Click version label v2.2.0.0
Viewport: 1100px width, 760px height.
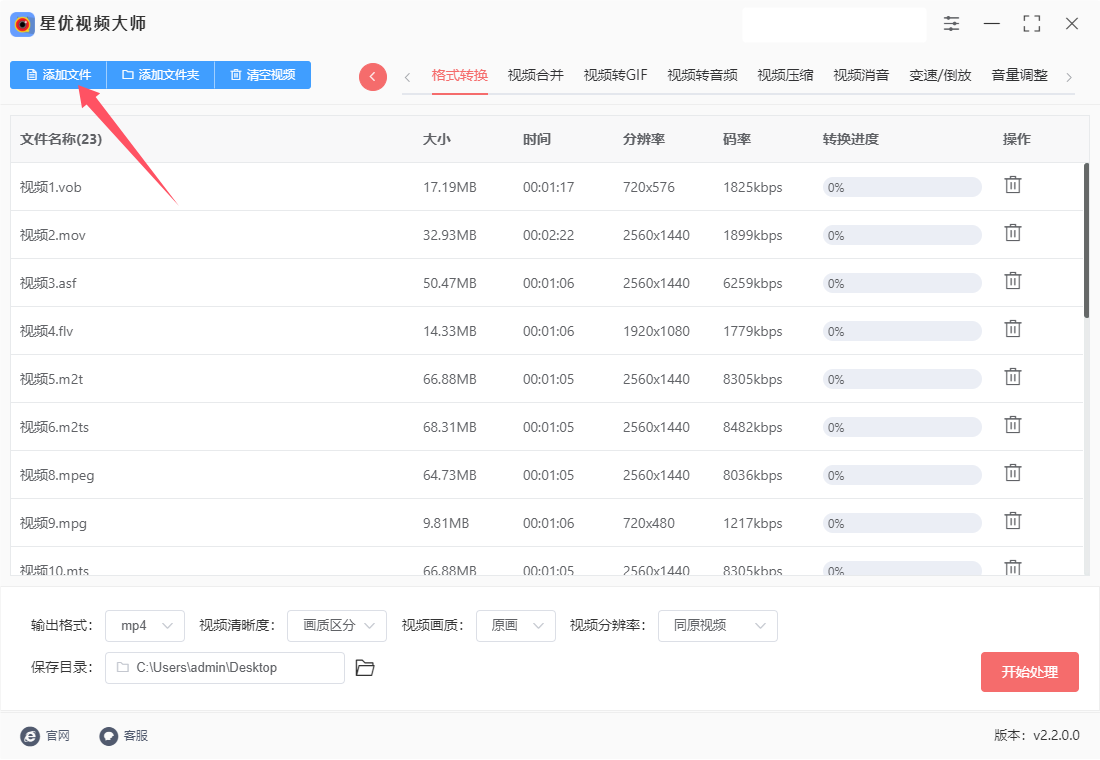1057,735
